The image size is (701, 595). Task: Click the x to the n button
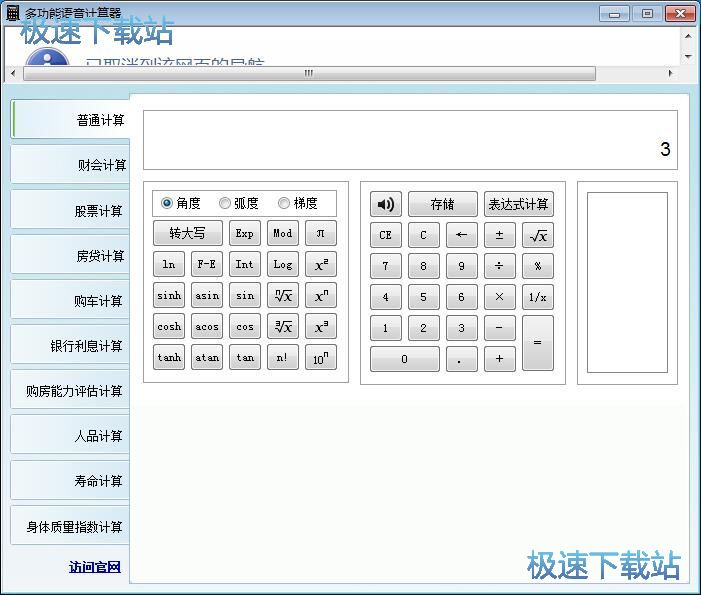[x=321, y=295]
